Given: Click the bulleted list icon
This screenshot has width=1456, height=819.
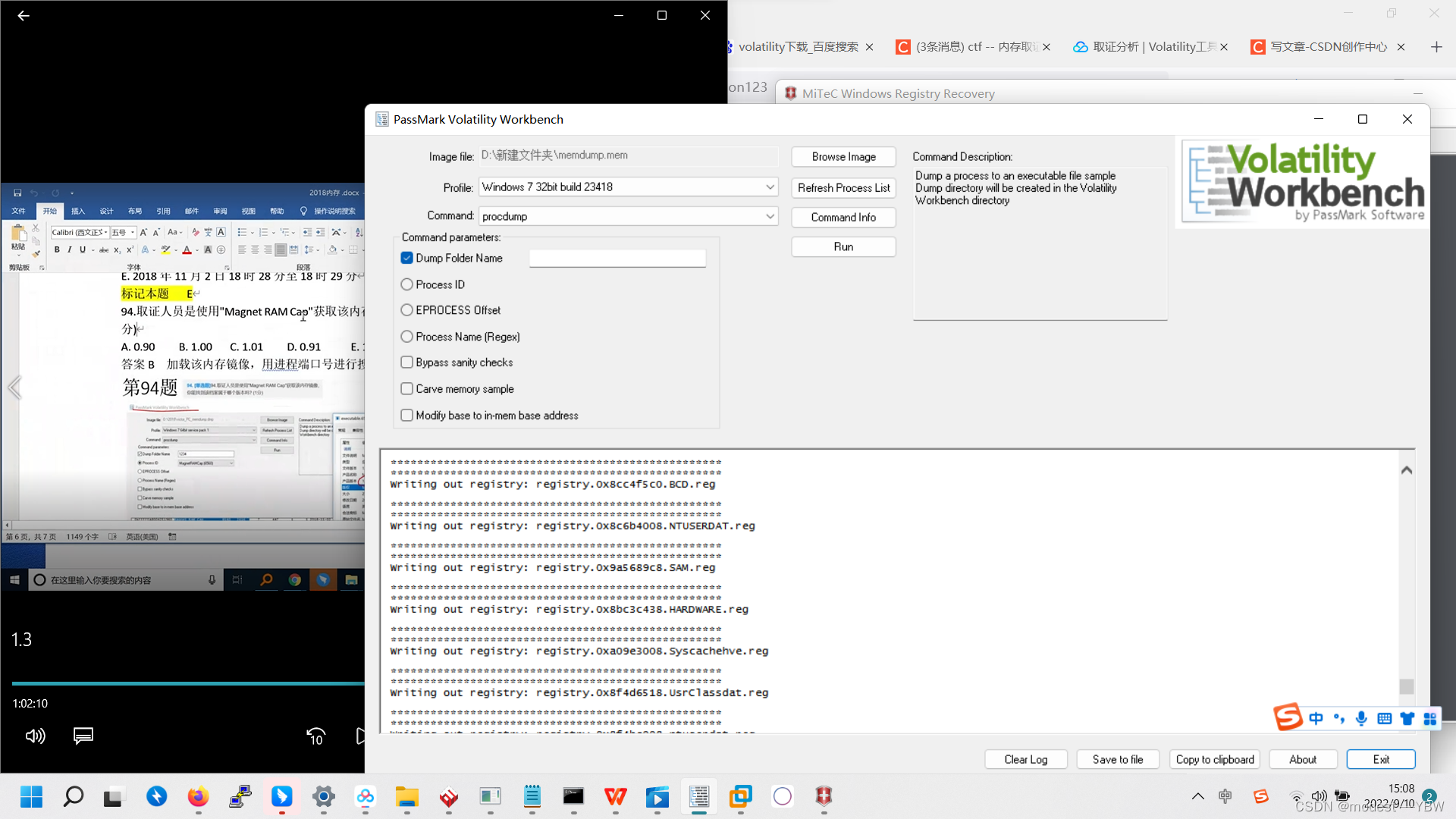Looking at the screenshot, I should [243, 232].
